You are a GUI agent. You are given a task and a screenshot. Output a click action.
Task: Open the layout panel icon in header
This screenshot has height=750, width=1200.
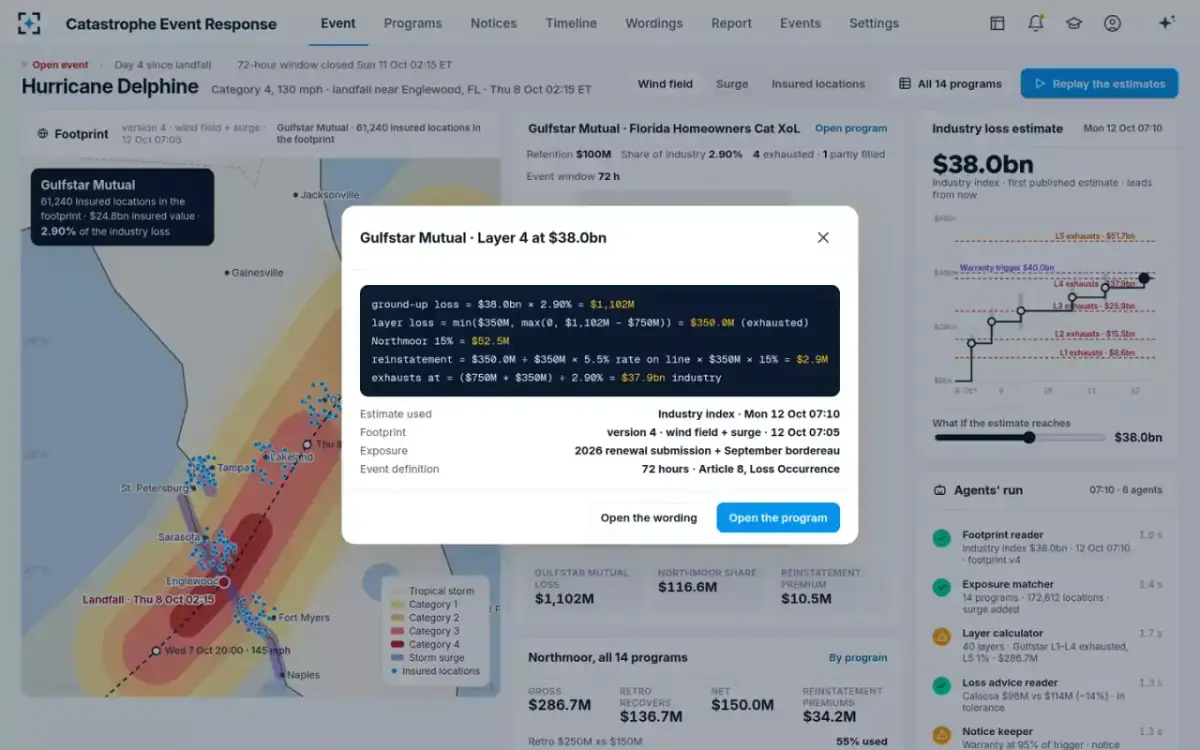[x=997, y=23]
